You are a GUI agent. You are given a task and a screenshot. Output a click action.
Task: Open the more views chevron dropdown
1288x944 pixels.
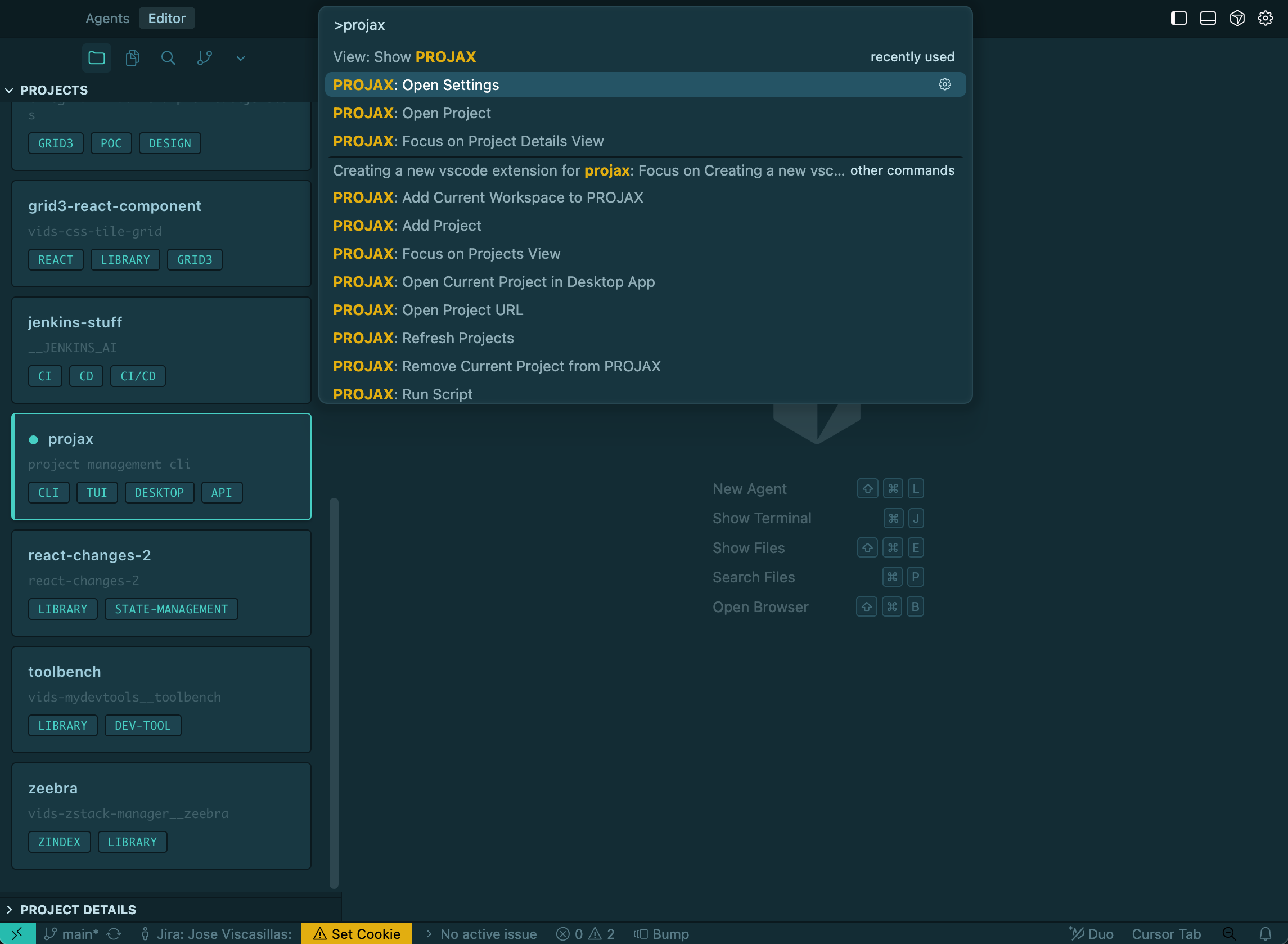pos(241,59)
